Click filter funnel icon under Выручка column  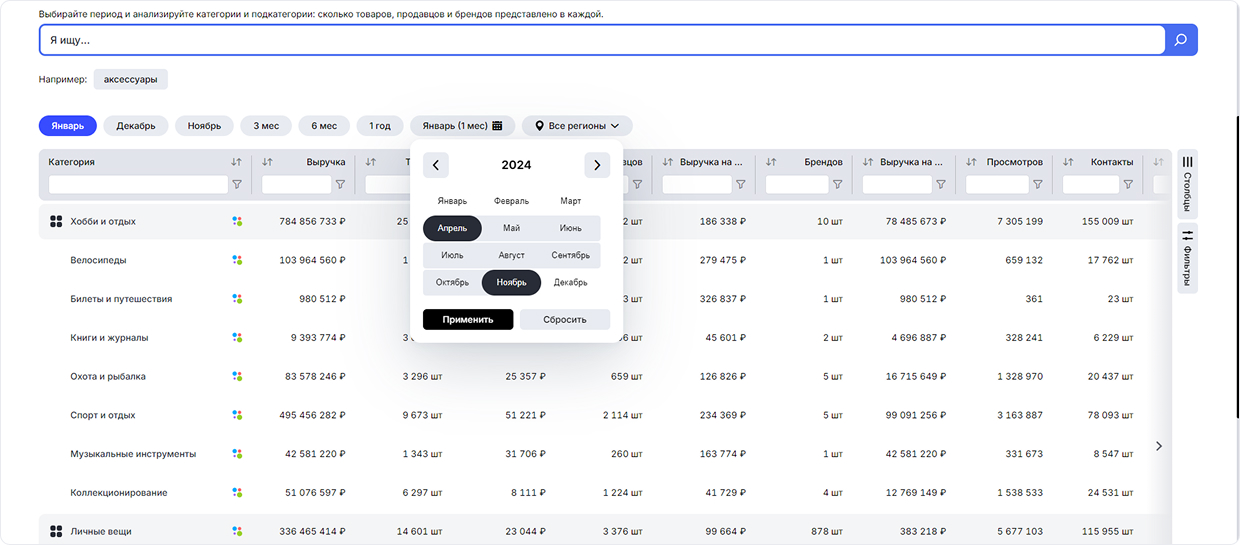point(340,184)
